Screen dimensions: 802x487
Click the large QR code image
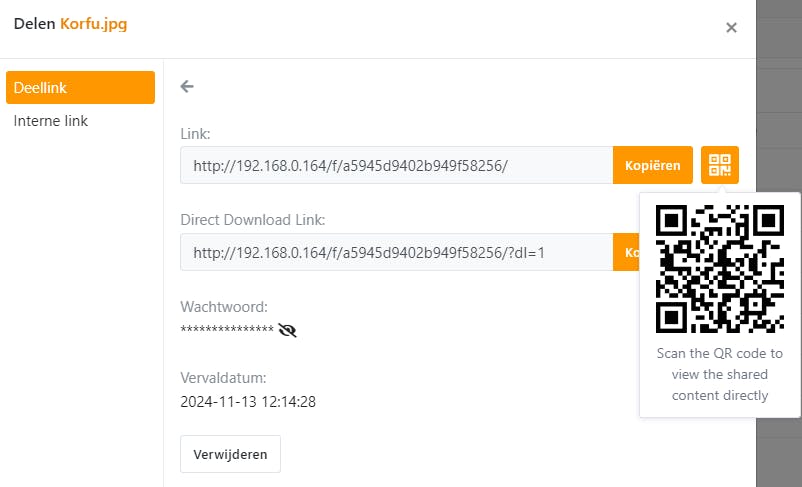[719, 269]
